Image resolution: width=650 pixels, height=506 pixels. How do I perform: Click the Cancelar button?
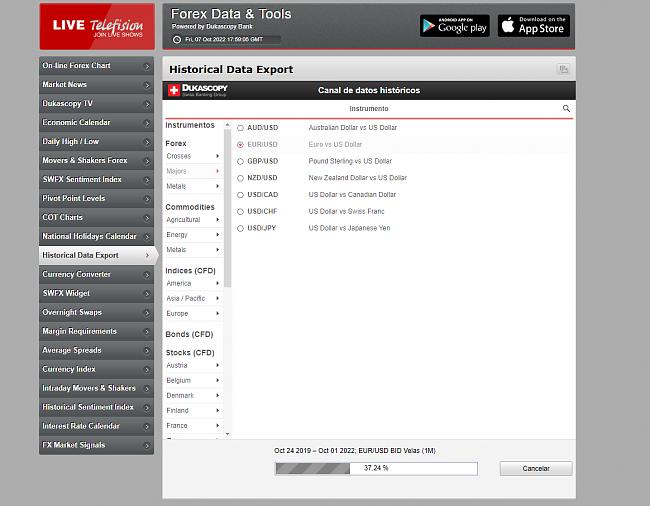click(536, 469)
